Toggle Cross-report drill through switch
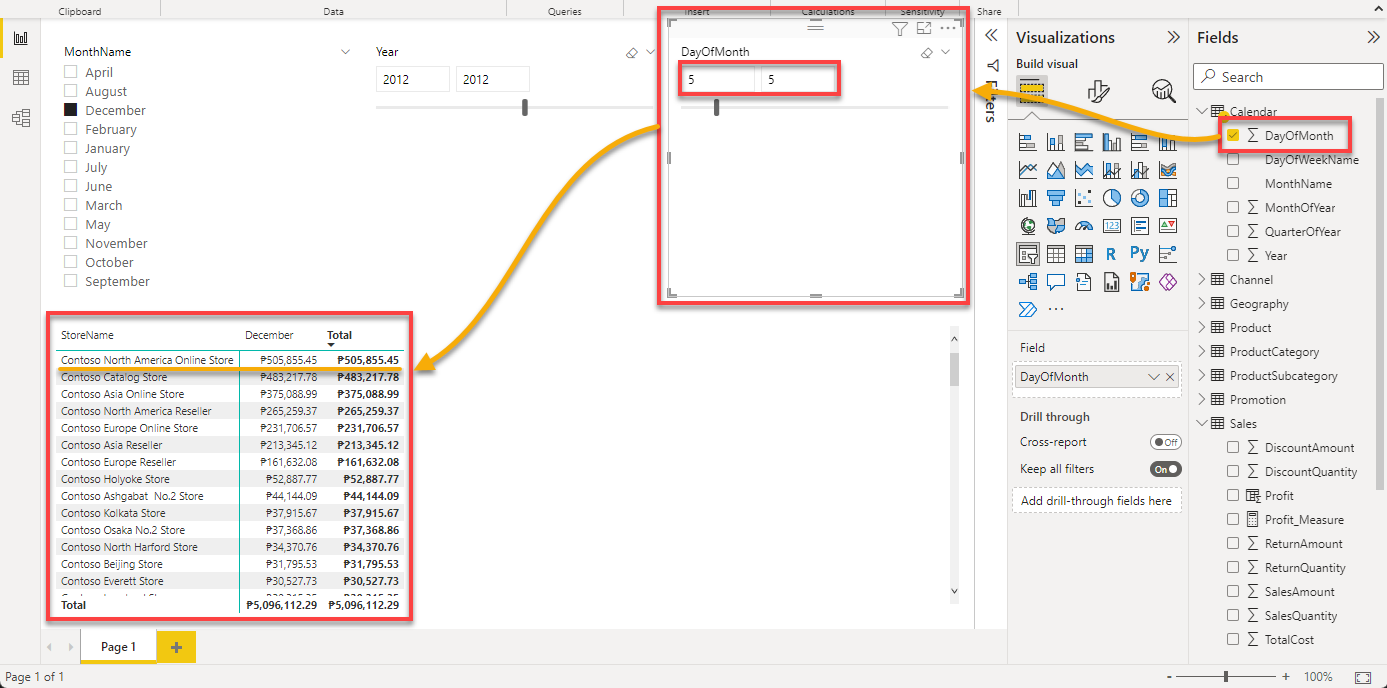 coord(1165,442)
